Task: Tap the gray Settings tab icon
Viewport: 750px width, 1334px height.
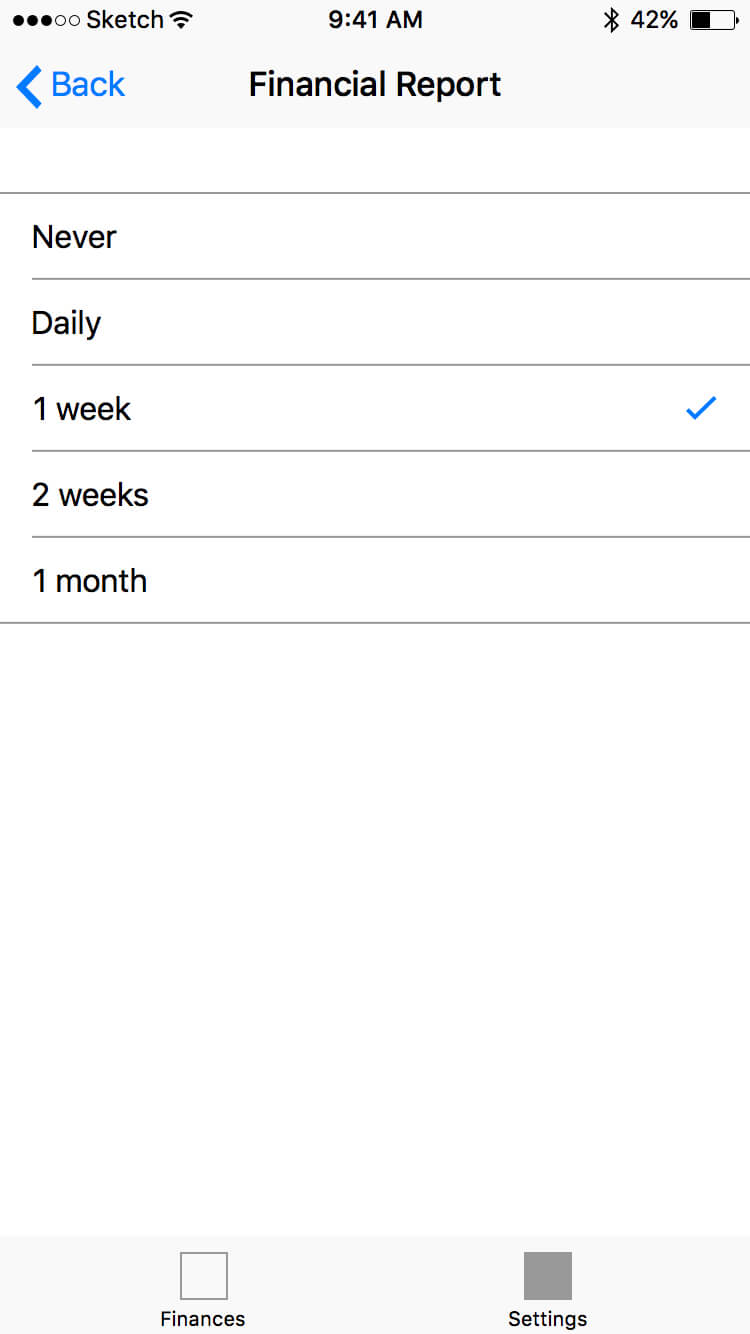Action: pos(548,1276)
